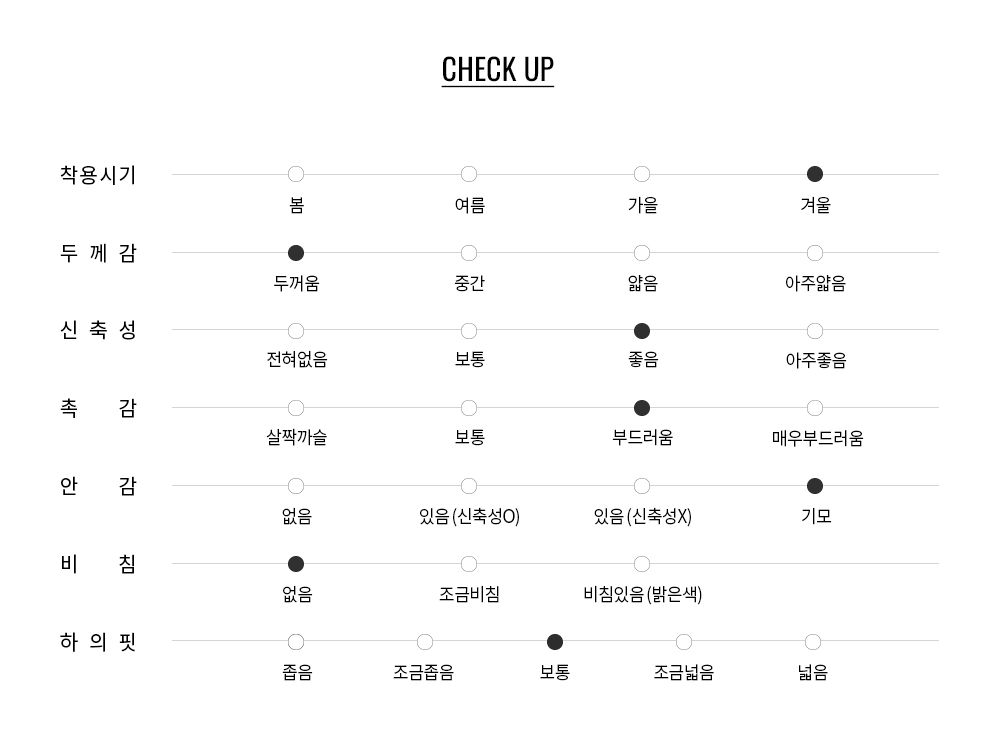
Task: Select 좁음 circle for 하의핏
Action: pos(296,642)
